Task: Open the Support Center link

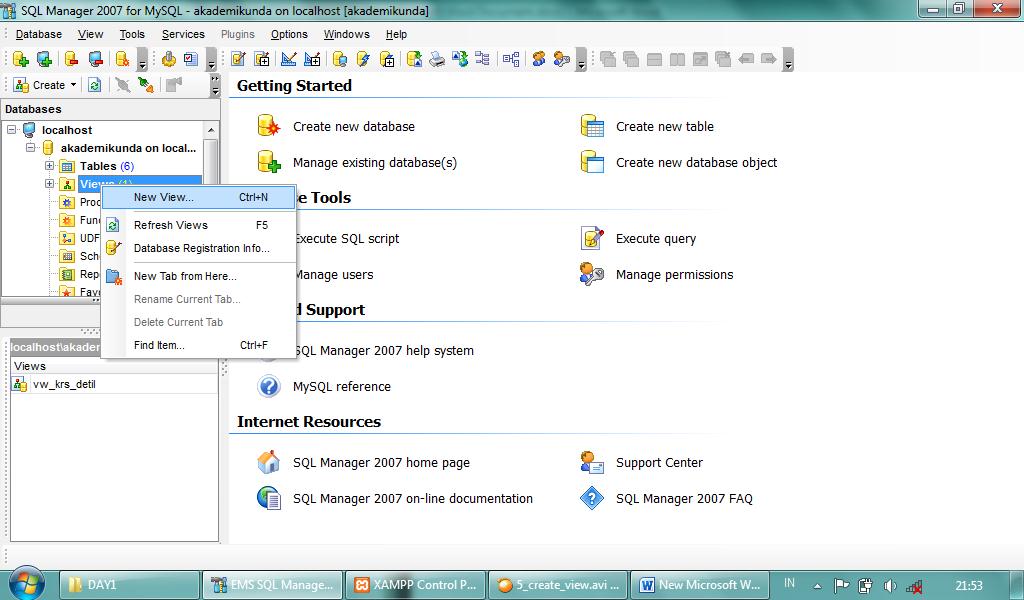Action: tap(659, 463)
